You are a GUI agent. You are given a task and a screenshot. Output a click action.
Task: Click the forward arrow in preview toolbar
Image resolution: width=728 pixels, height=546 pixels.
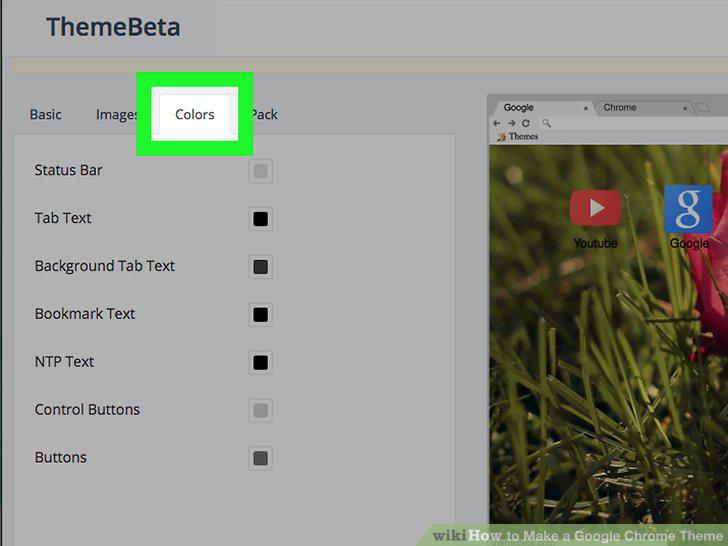[x=512, y=123]
